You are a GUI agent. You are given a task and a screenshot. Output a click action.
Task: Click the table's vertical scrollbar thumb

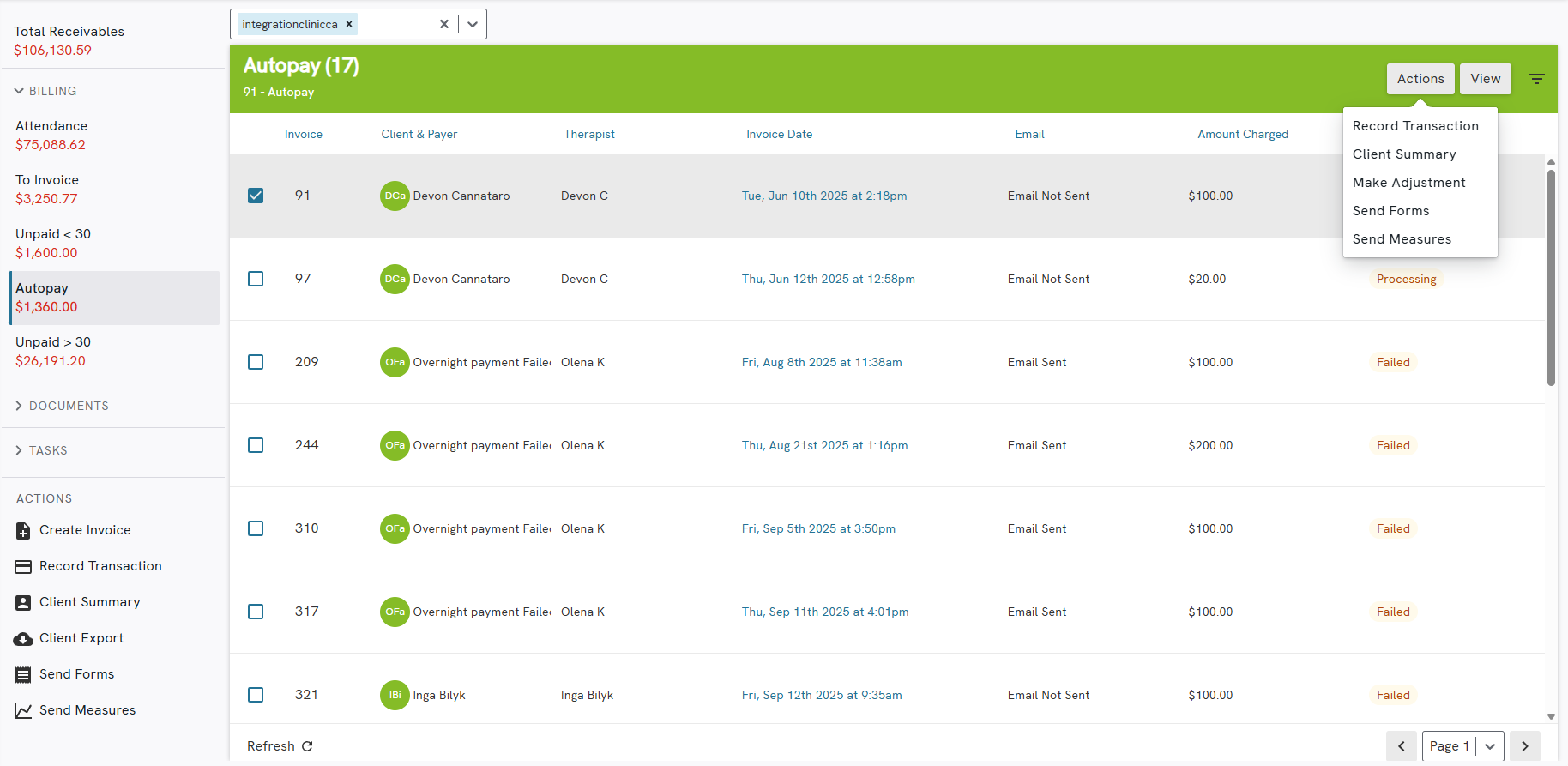coord(1551,278)
